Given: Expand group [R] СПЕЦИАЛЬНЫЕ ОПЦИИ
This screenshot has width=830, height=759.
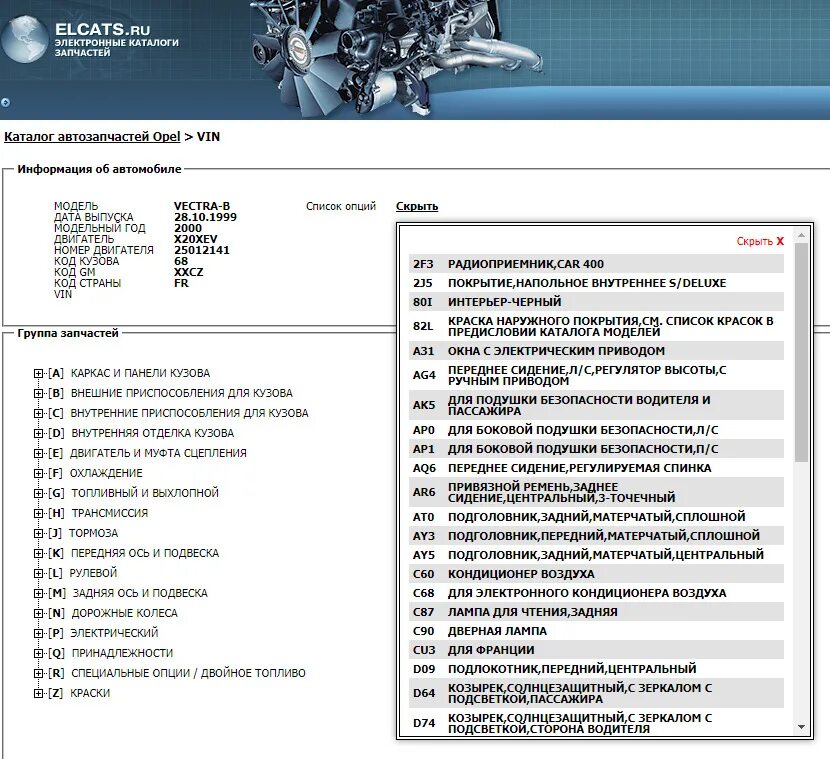Looking at the screenshot, I should click(38, 673).
